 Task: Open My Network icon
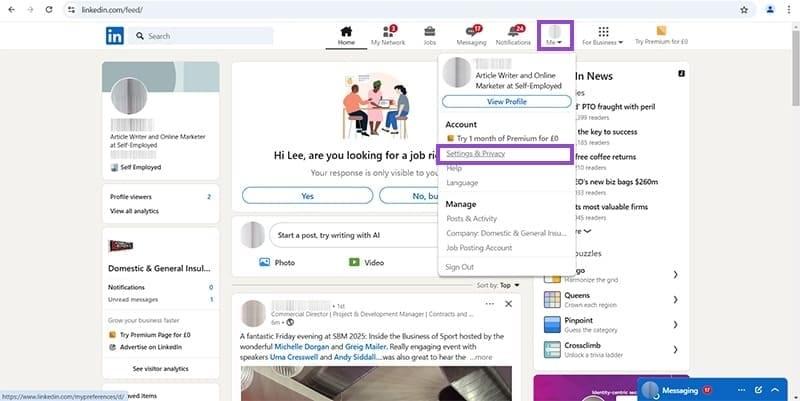388,36
